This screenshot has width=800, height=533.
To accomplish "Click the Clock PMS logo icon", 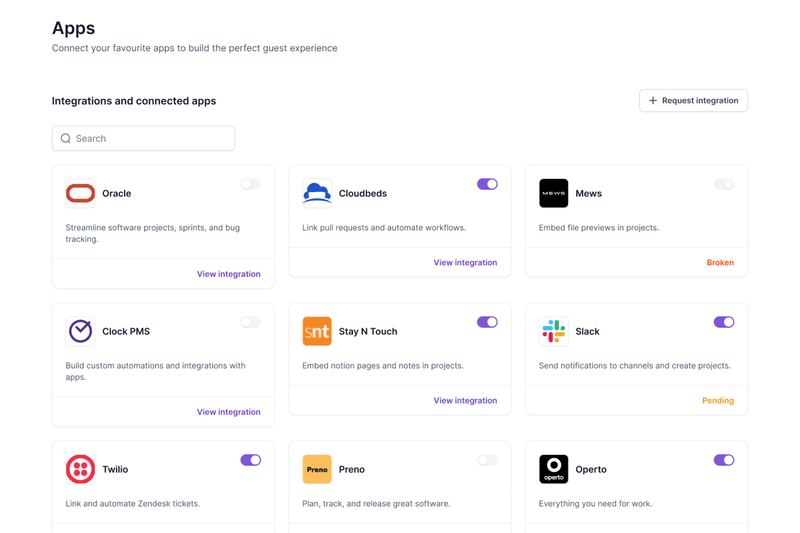I will (x=80, y=331).
